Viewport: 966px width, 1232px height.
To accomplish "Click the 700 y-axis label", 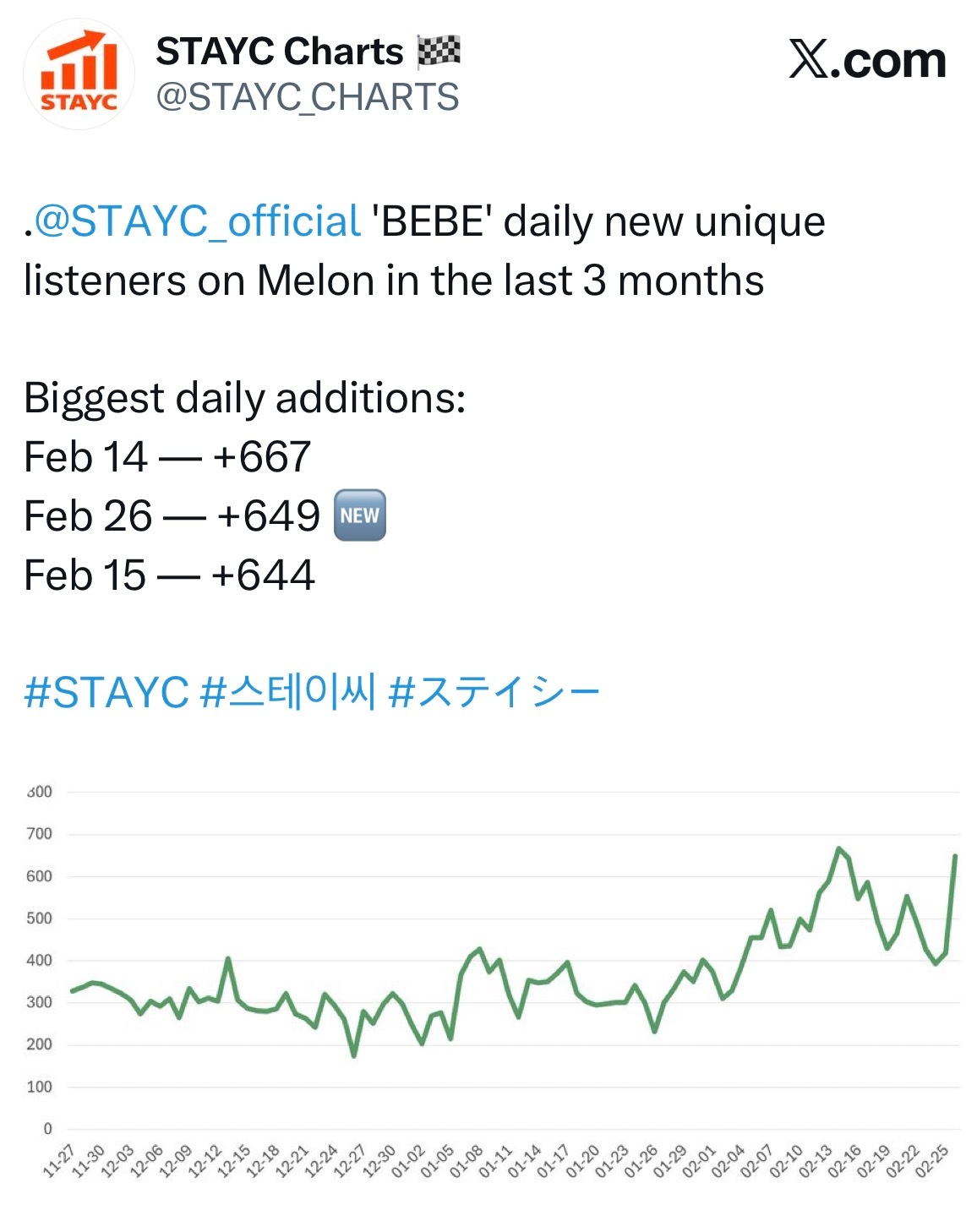I will tap(39, 834).
